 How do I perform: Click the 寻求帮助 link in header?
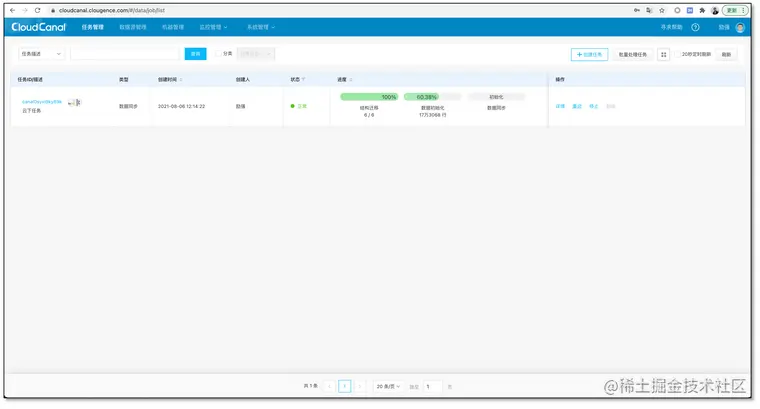(x=671, y=27)
